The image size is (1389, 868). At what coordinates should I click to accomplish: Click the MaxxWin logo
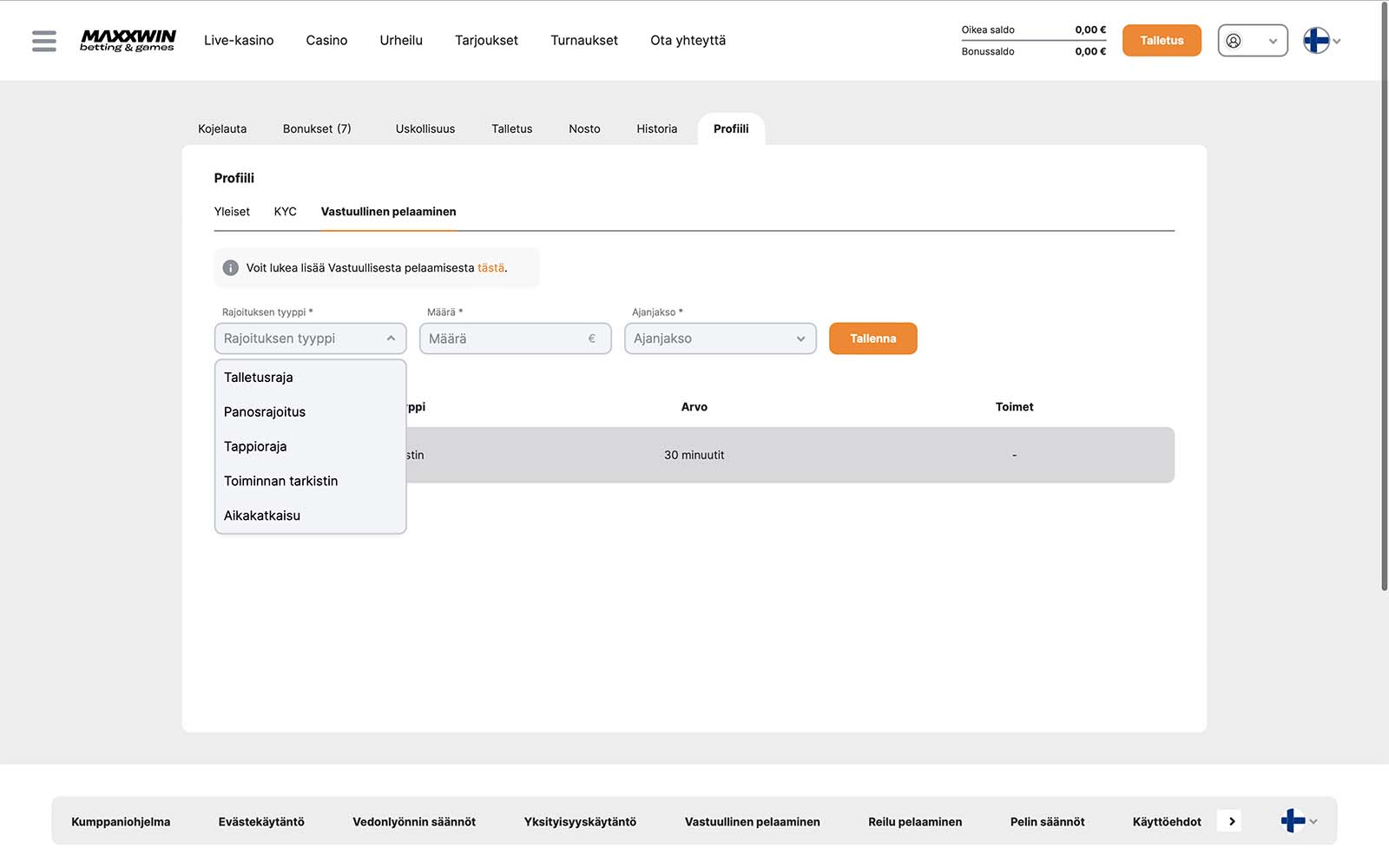(x=128, y=40)
